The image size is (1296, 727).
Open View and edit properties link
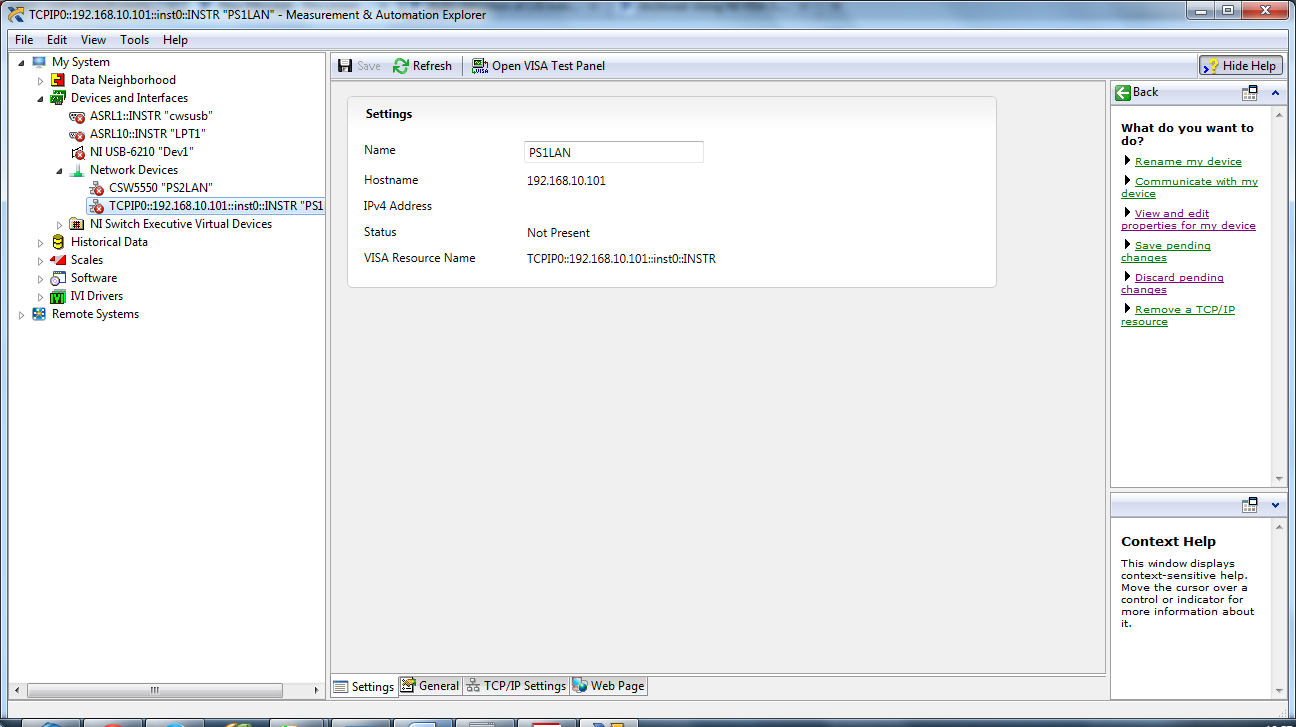tap(1188, 219)
